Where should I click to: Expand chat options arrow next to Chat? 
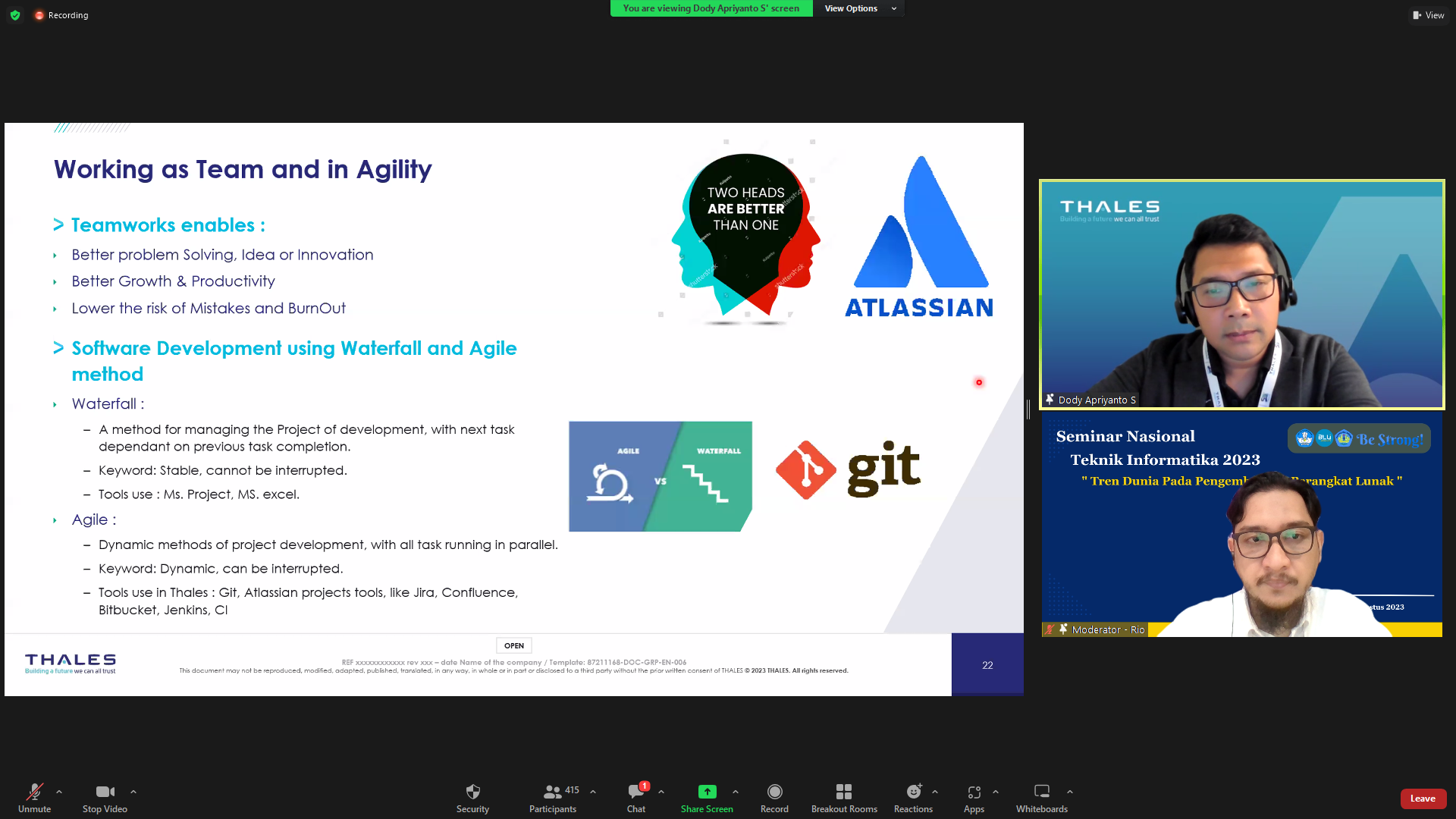click(x=661, y=792)
